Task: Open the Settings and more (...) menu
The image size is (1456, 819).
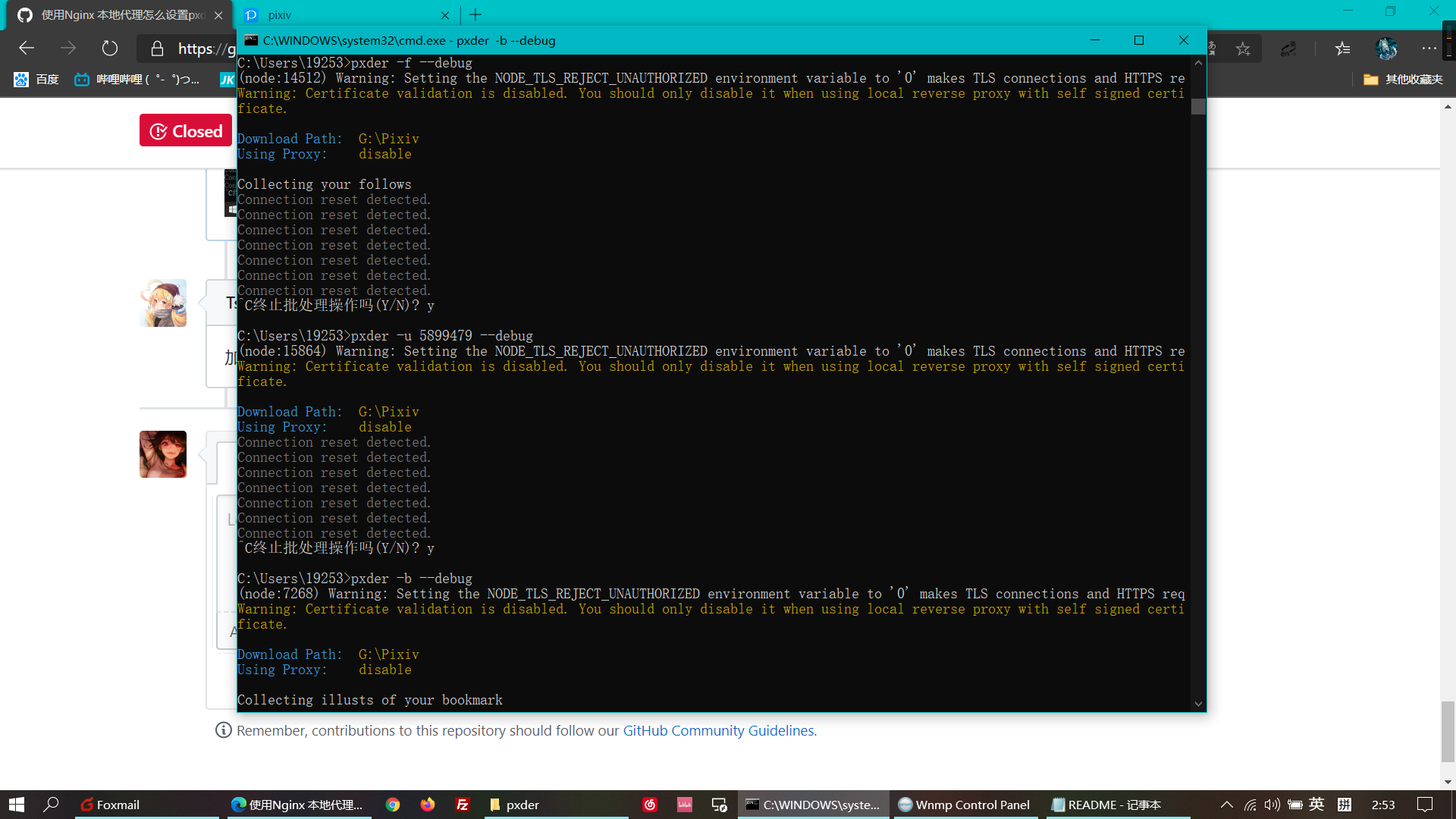Action: [x=1429, y=48]
